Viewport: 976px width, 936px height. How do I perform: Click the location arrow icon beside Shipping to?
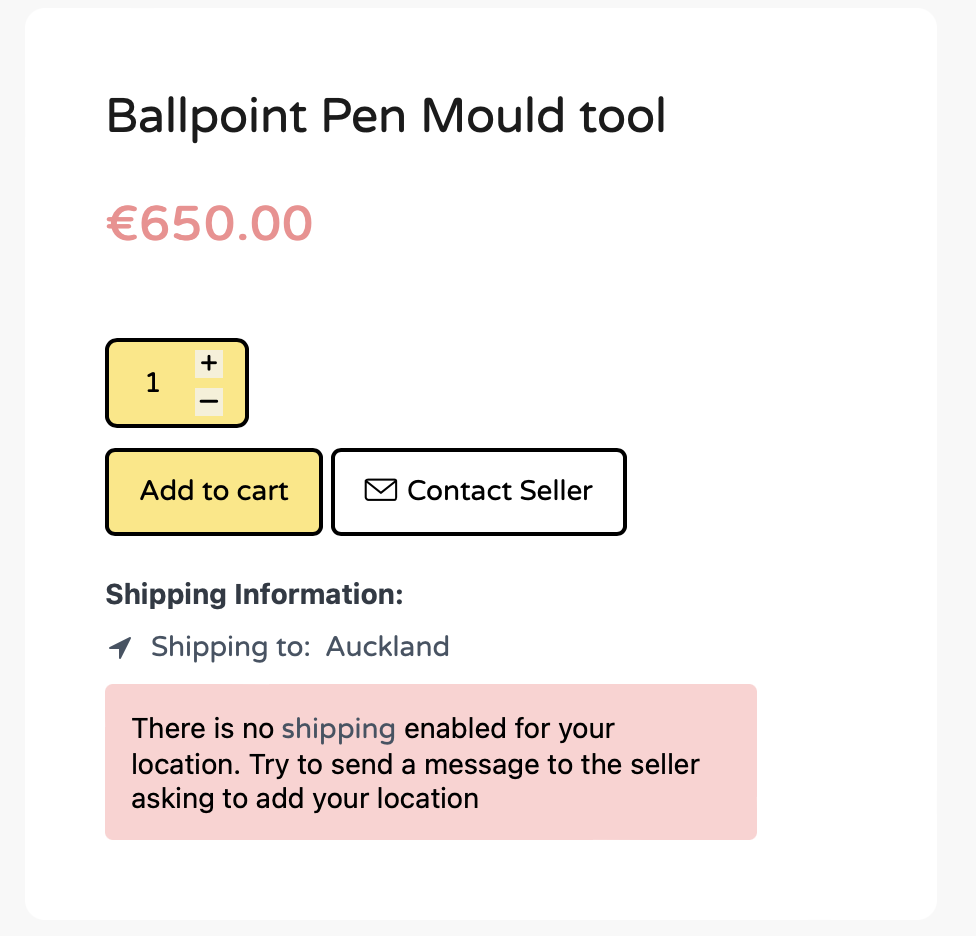(x=120, y=648)
